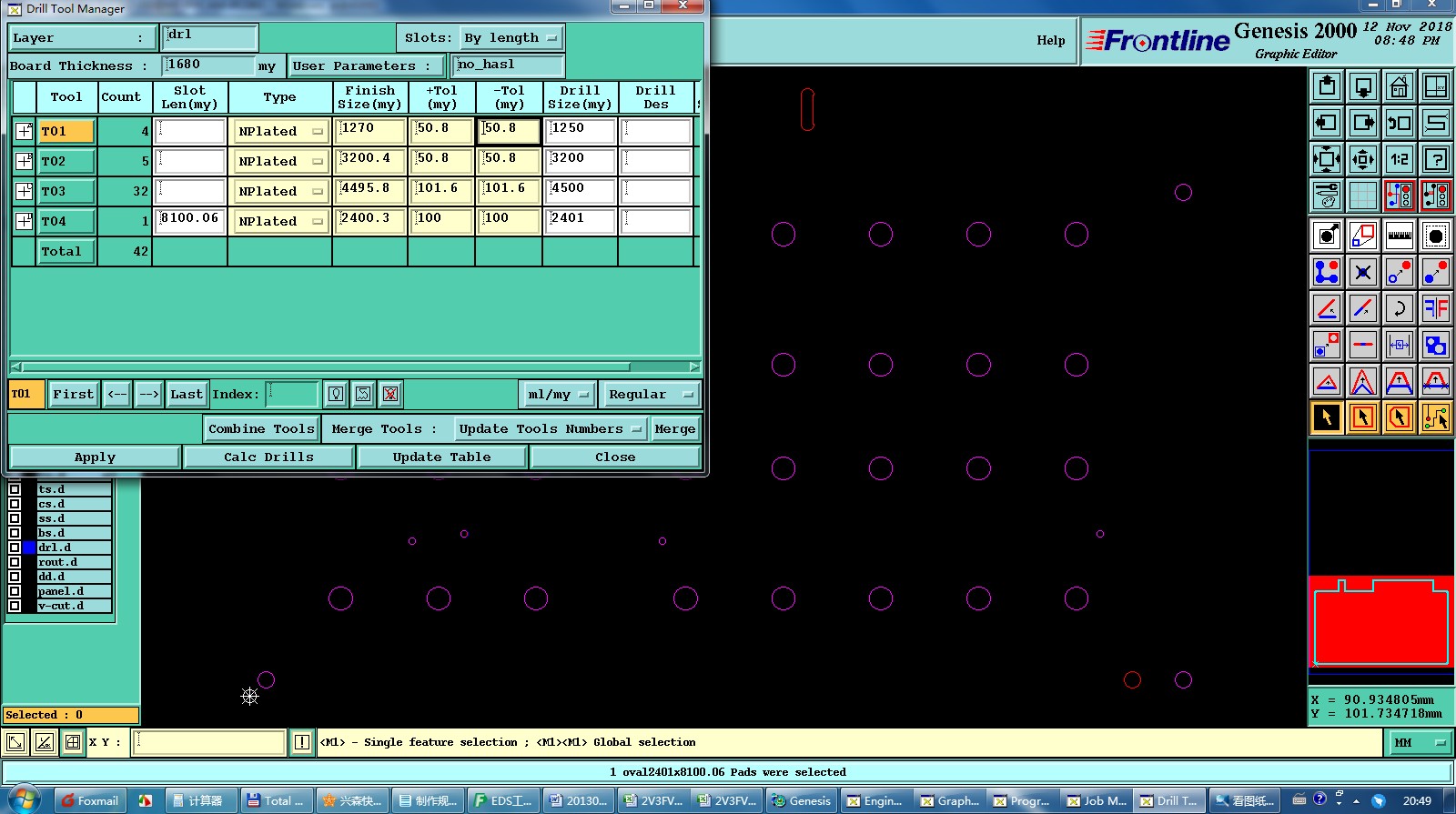This screenshot has height=814, width=1456.
Task: Click the connected blue nodes edit icon
Action: coord(1327,272)
